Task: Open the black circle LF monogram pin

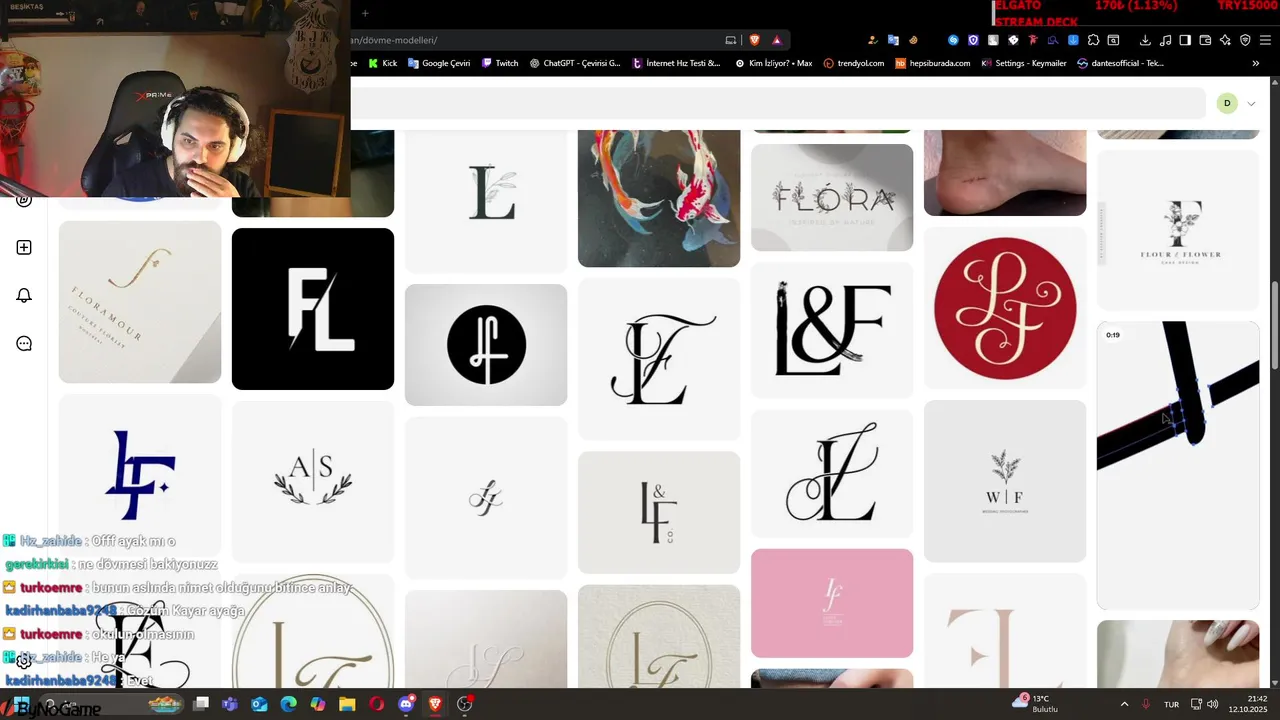Action: click(x=486, y=345)
